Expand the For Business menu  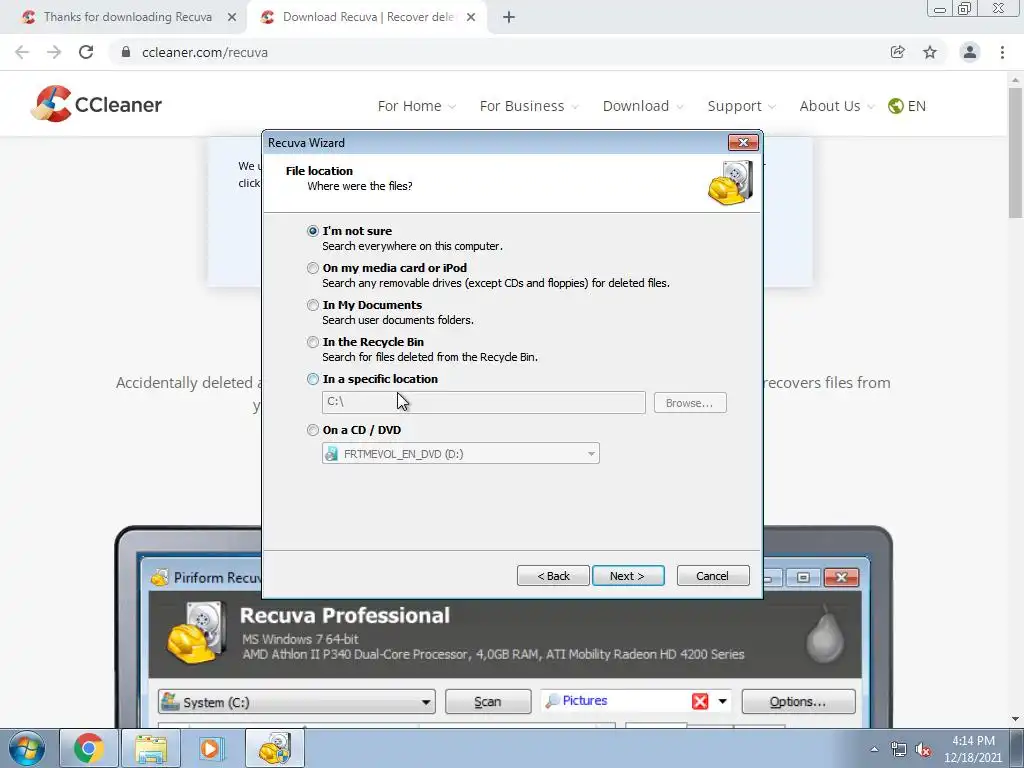pos(529,106)
